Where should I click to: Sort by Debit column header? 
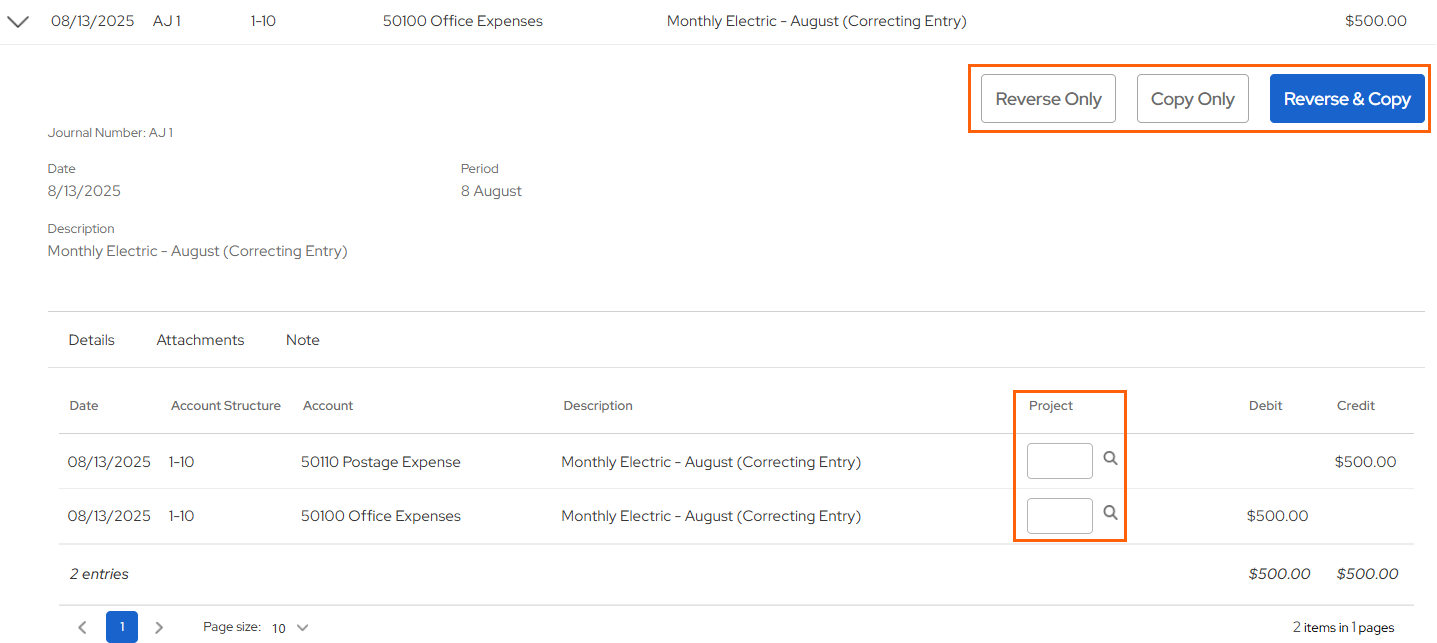click(x=1265, y=406)
